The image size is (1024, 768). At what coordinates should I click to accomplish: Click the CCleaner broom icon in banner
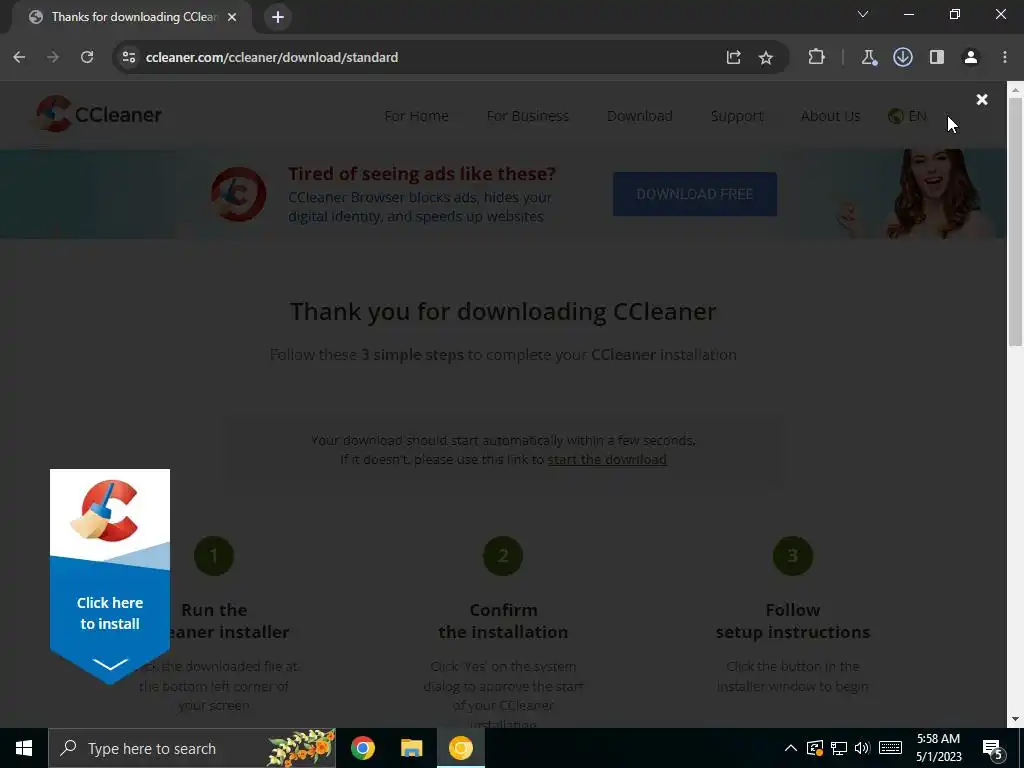pyautogui.click(x=104, y=511)
